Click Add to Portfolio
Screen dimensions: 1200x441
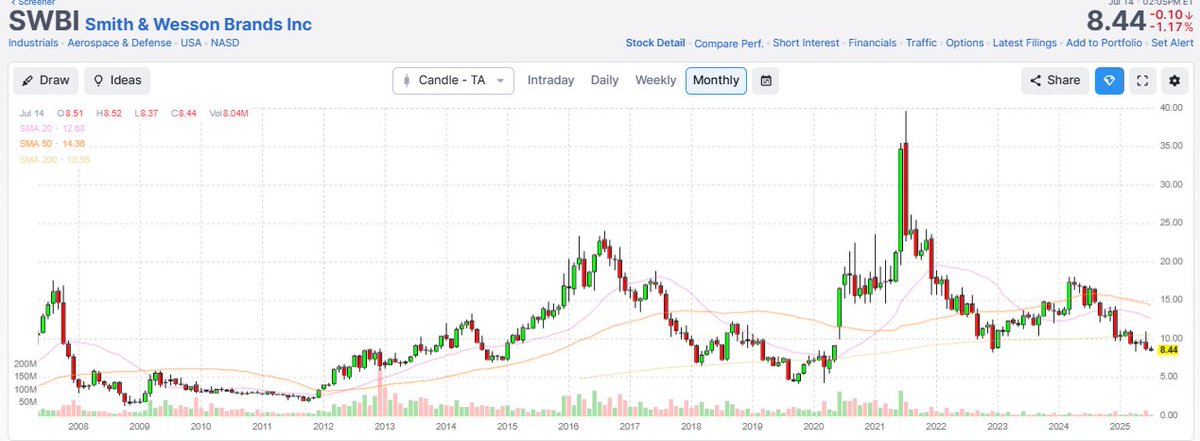coord(1105,43)
